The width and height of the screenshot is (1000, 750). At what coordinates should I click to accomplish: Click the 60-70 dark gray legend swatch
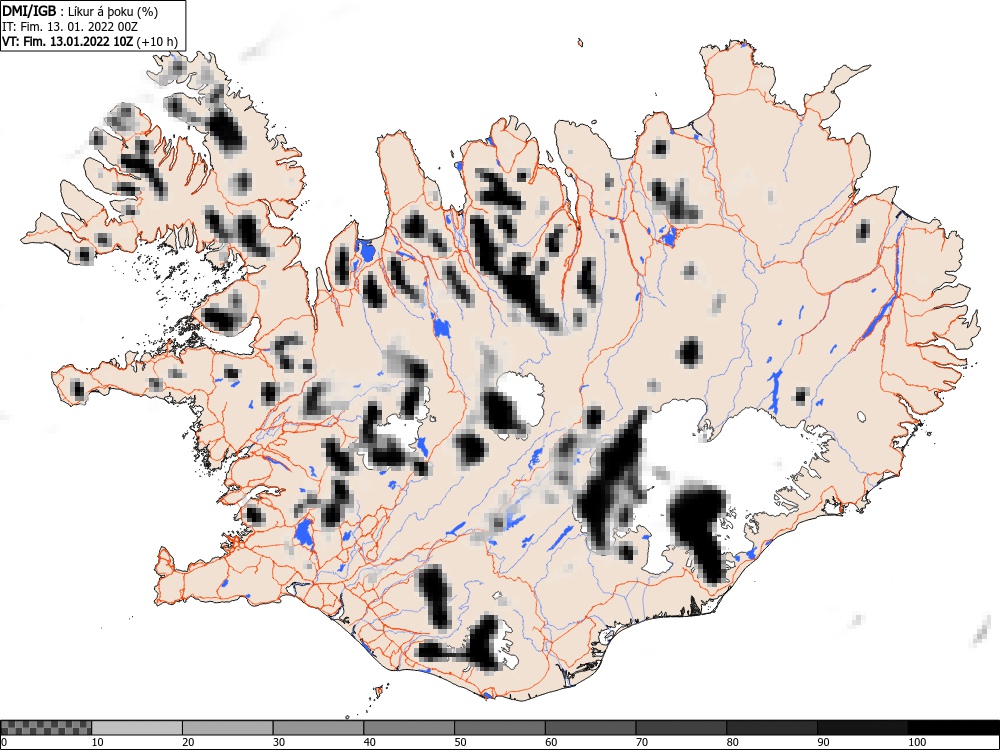pos(590,728)
